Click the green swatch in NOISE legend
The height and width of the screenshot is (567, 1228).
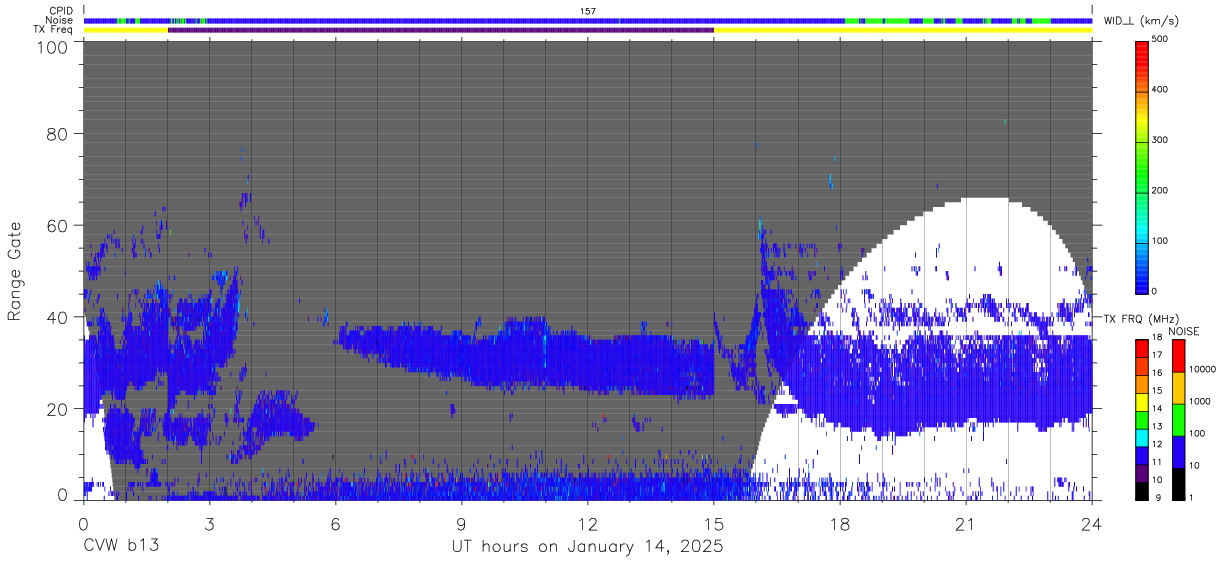[x=1178, y=420]
